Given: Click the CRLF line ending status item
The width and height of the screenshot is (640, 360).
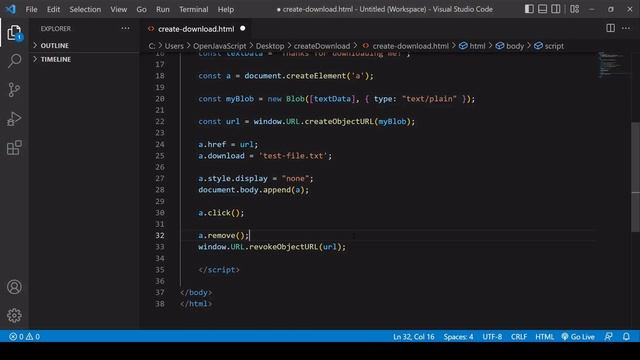Looking at the screenshot, I should point(519,337).
